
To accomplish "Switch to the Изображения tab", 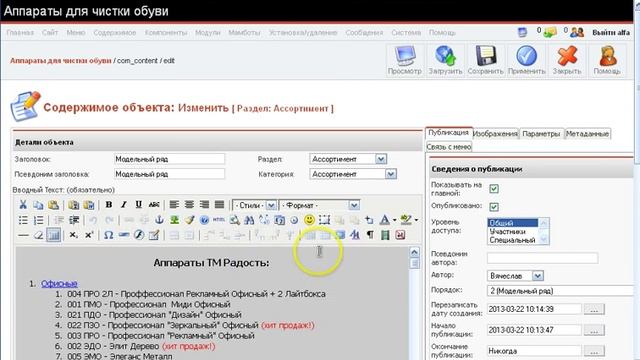I will click(496, 134).
